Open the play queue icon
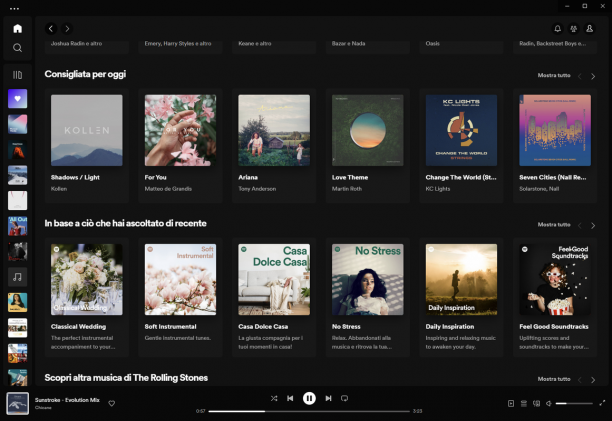This screenshot has height=421, width=612. coord(524,403)
